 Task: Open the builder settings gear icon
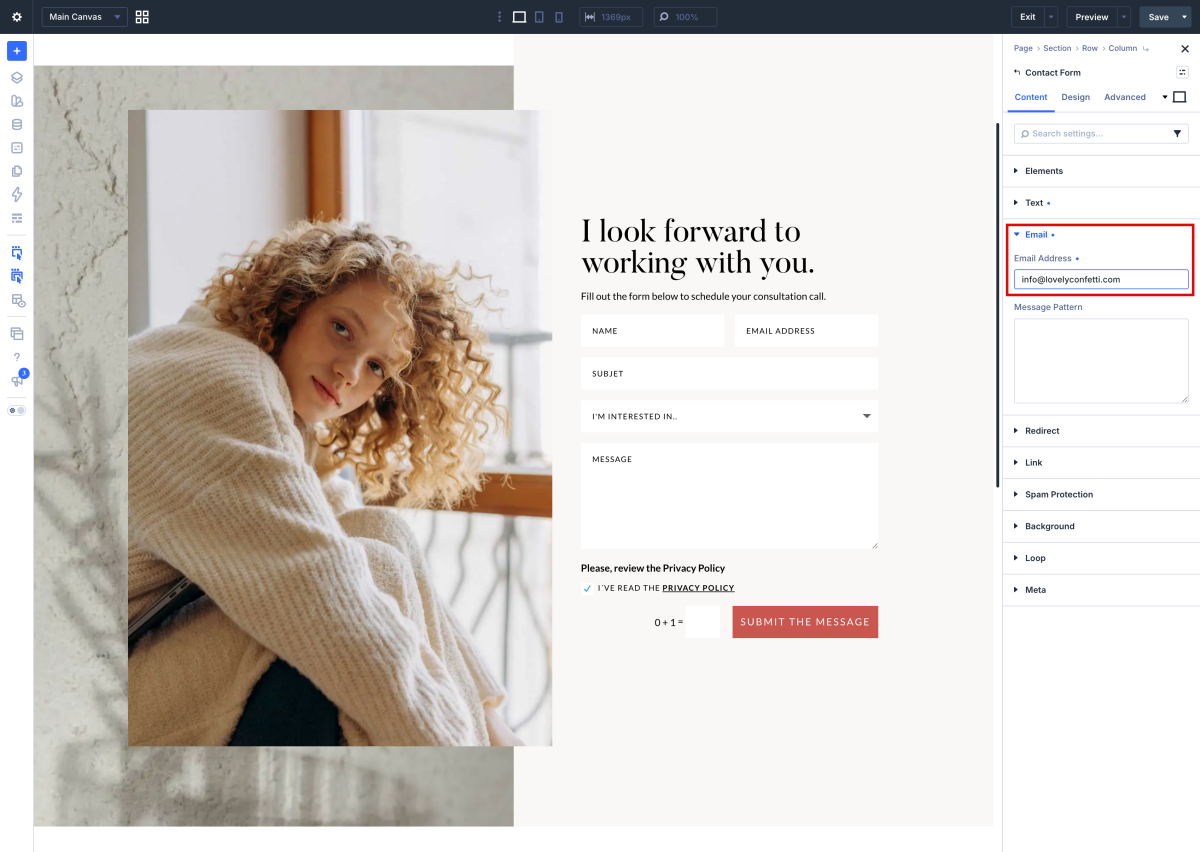pos(17,17)
